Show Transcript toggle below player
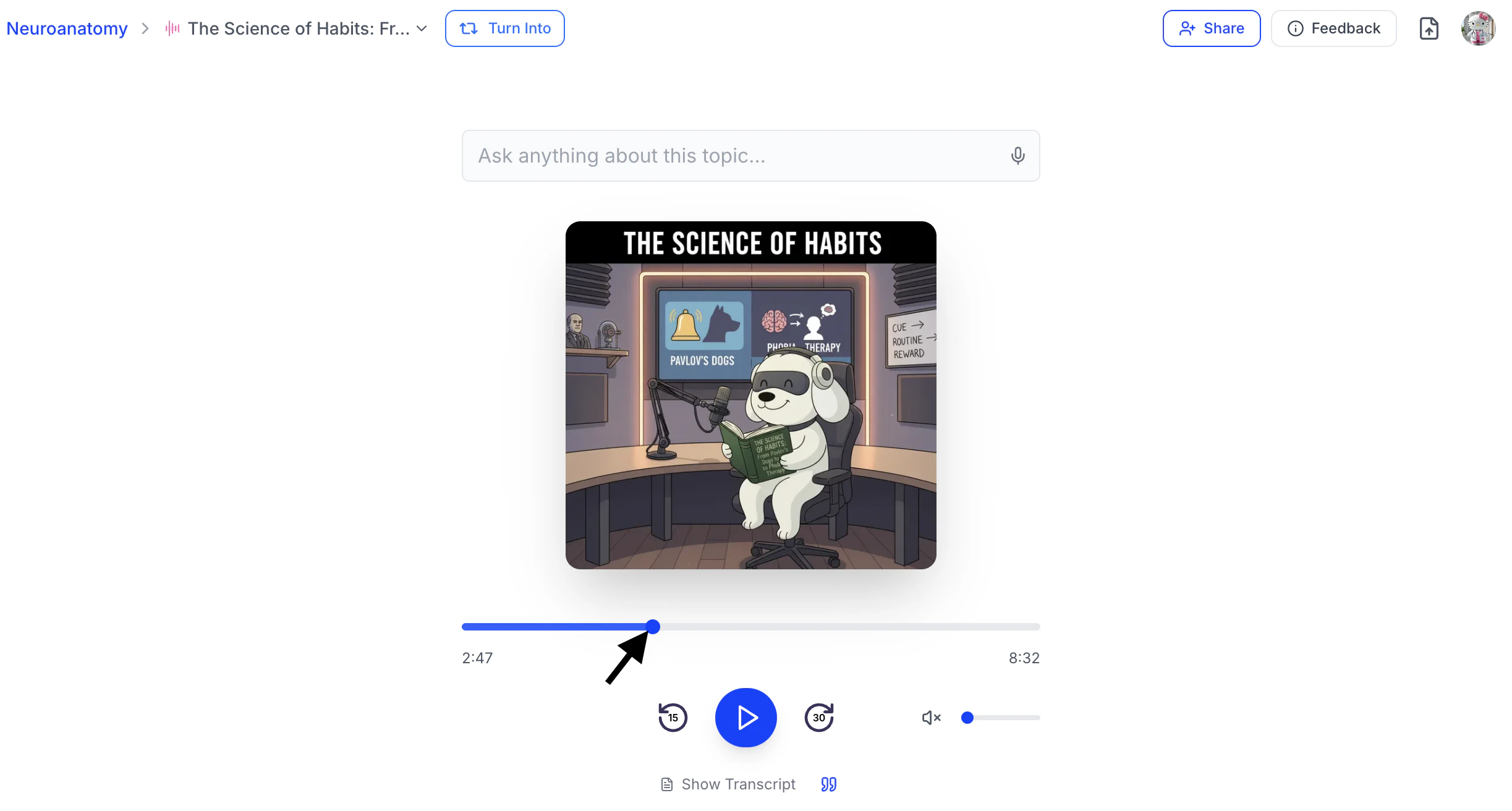Image resolution: width=1512 pixels, height=811 pixels. pyautogui.click(x=728, y=784)
